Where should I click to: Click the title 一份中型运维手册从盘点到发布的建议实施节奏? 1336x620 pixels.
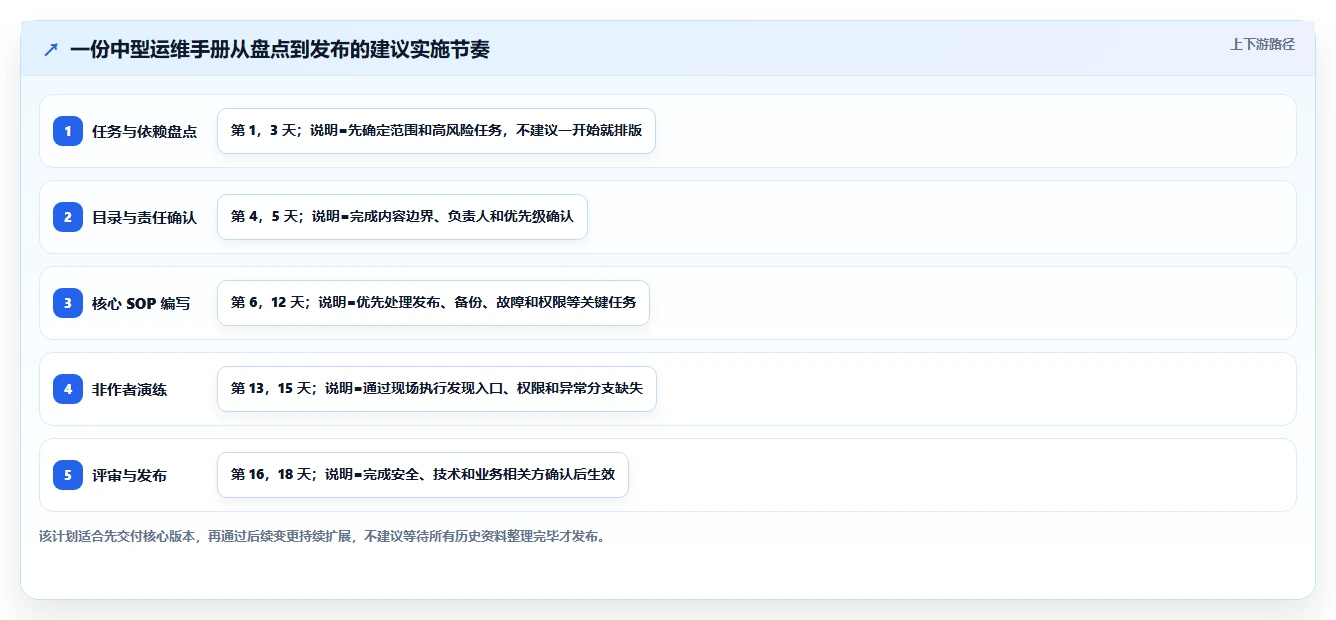[x=280, y=49]
